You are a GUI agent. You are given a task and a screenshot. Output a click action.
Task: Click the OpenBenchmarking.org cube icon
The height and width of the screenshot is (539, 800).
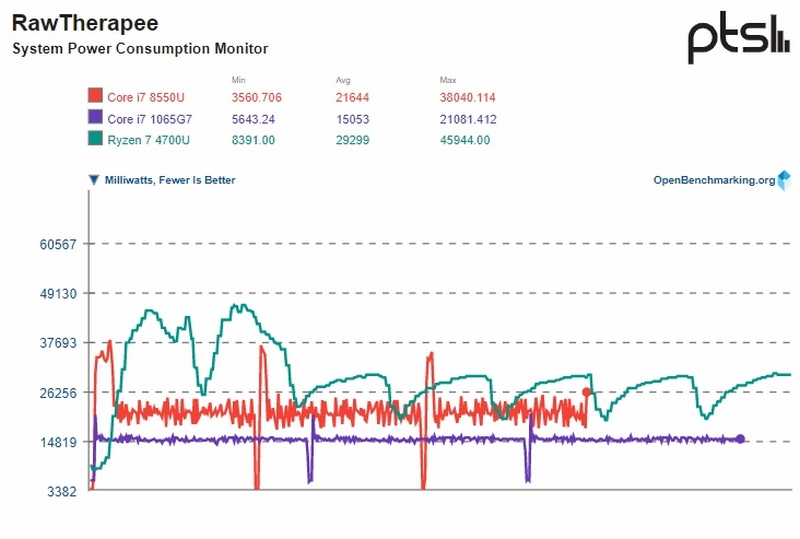pyautogui.click(x=784, y=181)
